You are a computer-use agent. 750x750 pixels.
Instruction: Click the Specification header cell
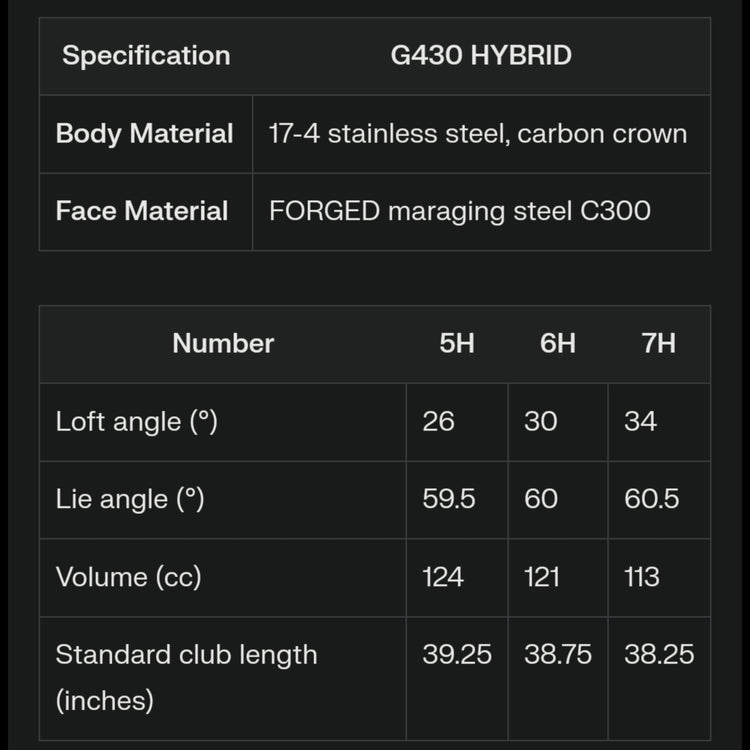point(146,56)
